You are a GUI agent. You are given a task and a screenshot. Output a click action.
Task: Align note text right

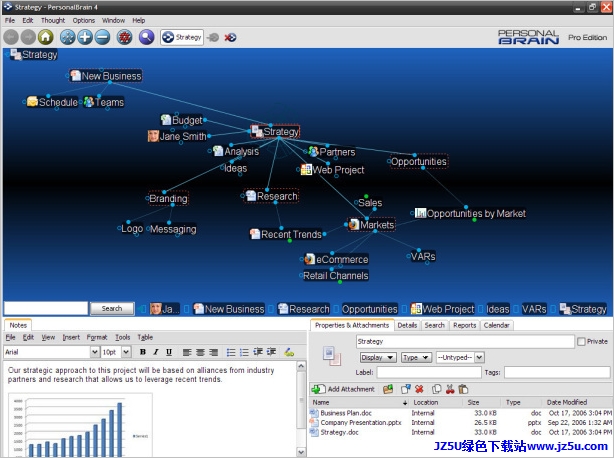[x=213, y=352]
